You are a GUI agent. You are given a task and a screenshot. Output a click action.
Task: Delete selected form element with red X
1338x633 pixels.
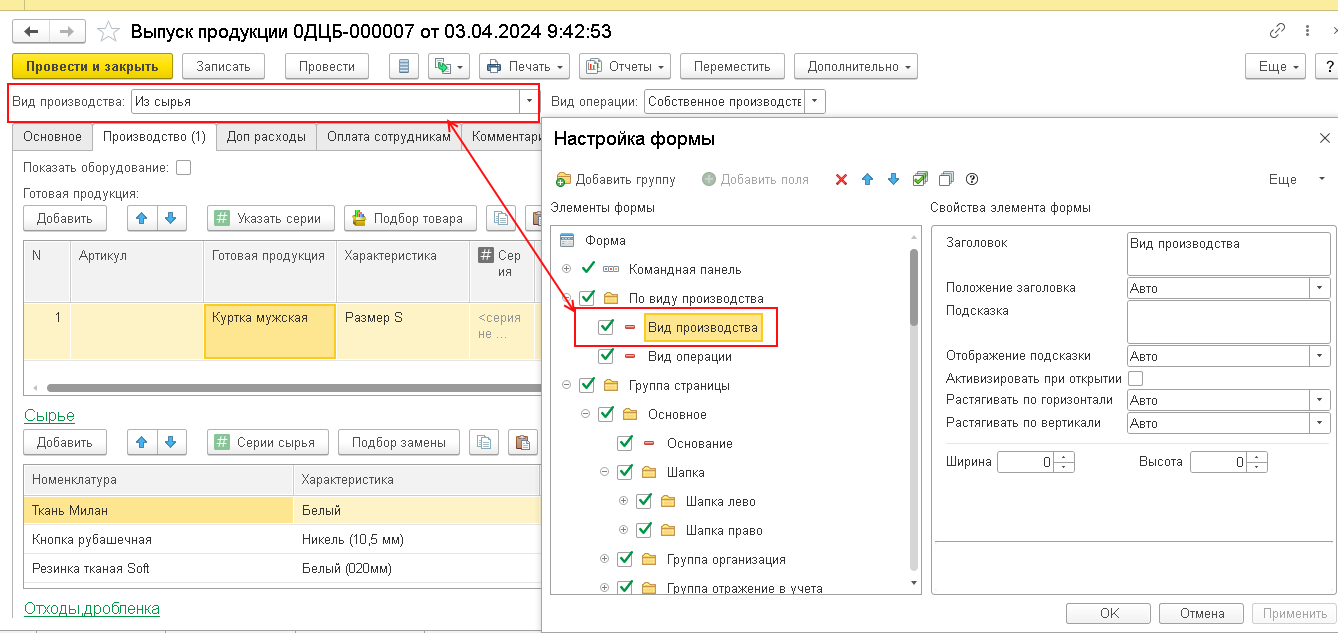[x=841, y=179]
